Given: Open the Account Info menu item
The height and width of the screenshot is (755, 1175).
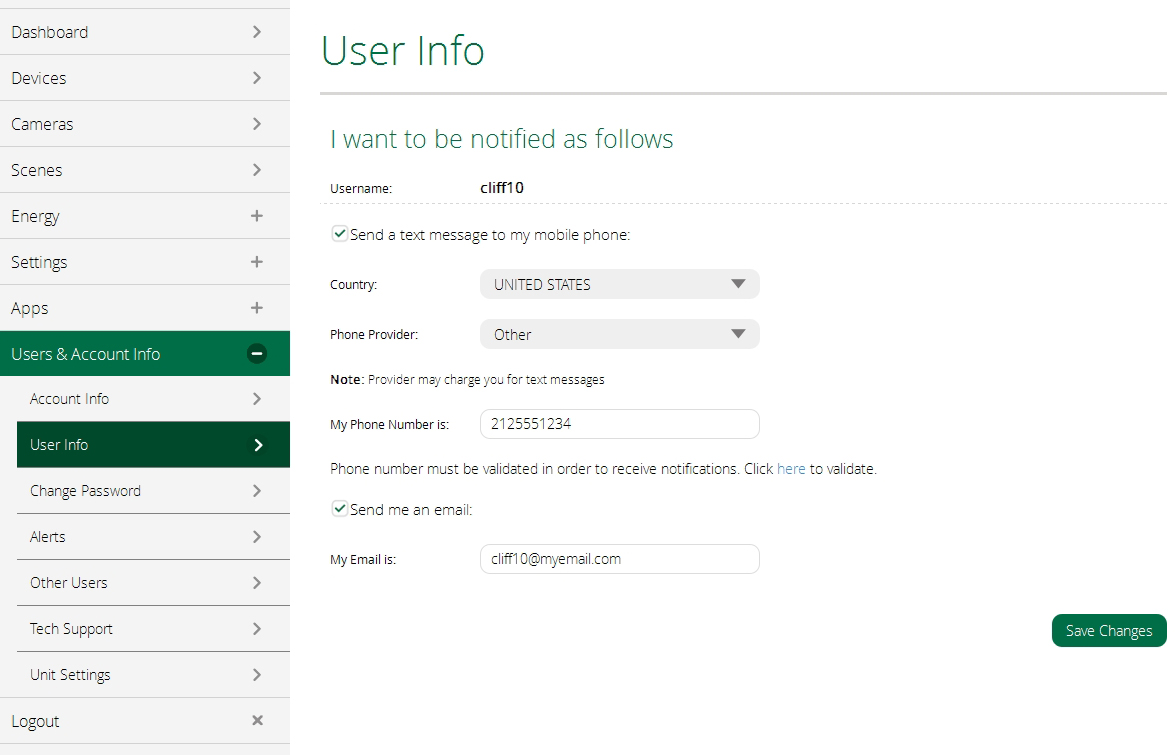Looking at the screenshot, I should click(x=70, y=399).
